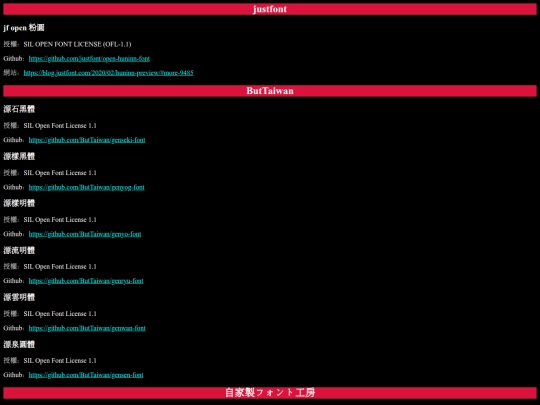Click the 'Github:' label under 源泉圓體
Image resolution: width=540 pixels, height=405 pixels.
14,375
